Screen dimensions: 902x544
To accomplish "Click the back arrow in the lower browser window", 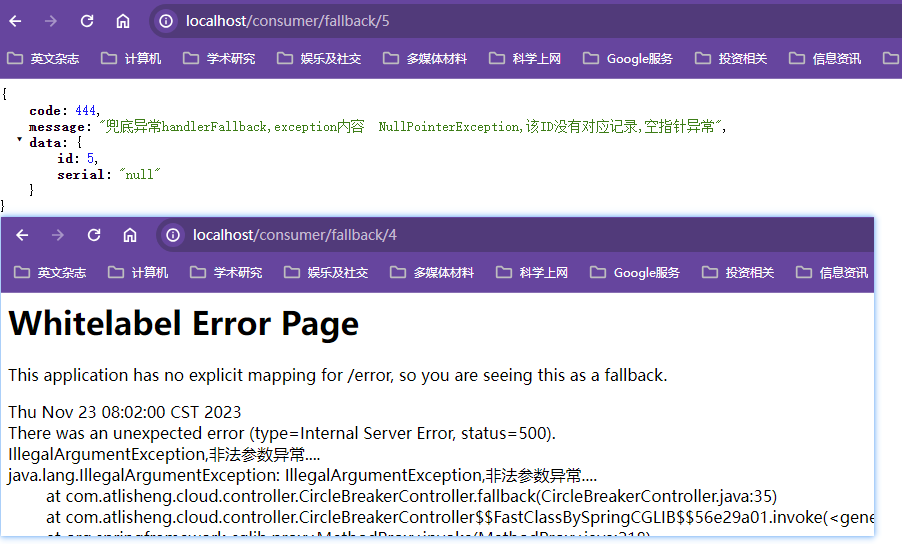I will (x=22, y=235).
